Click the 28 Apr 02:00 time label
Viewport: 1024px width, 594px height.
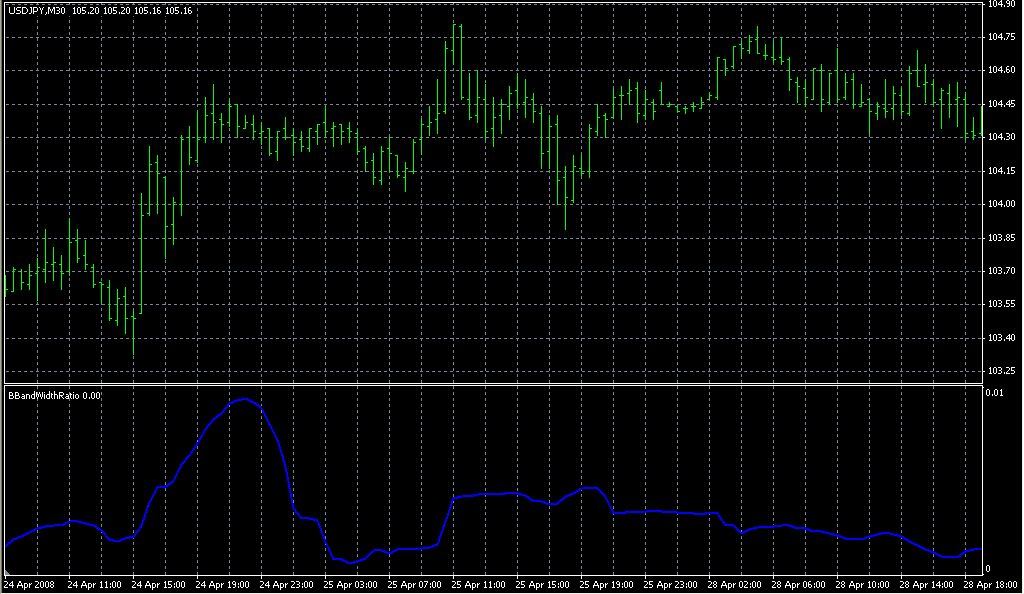(734, 585)
